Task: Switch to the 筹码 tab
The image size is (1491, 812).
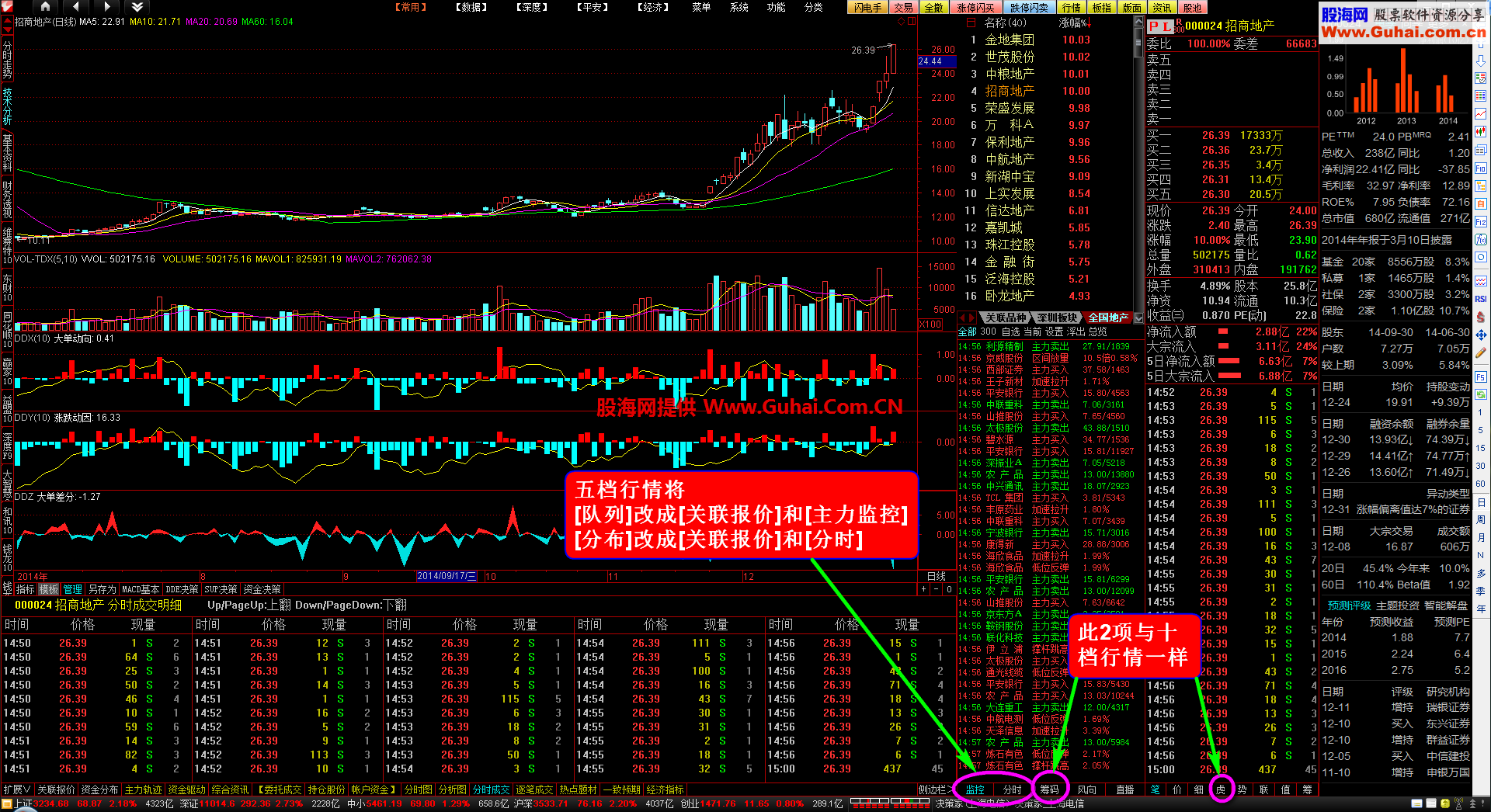Action: [x=1049, y=789]
